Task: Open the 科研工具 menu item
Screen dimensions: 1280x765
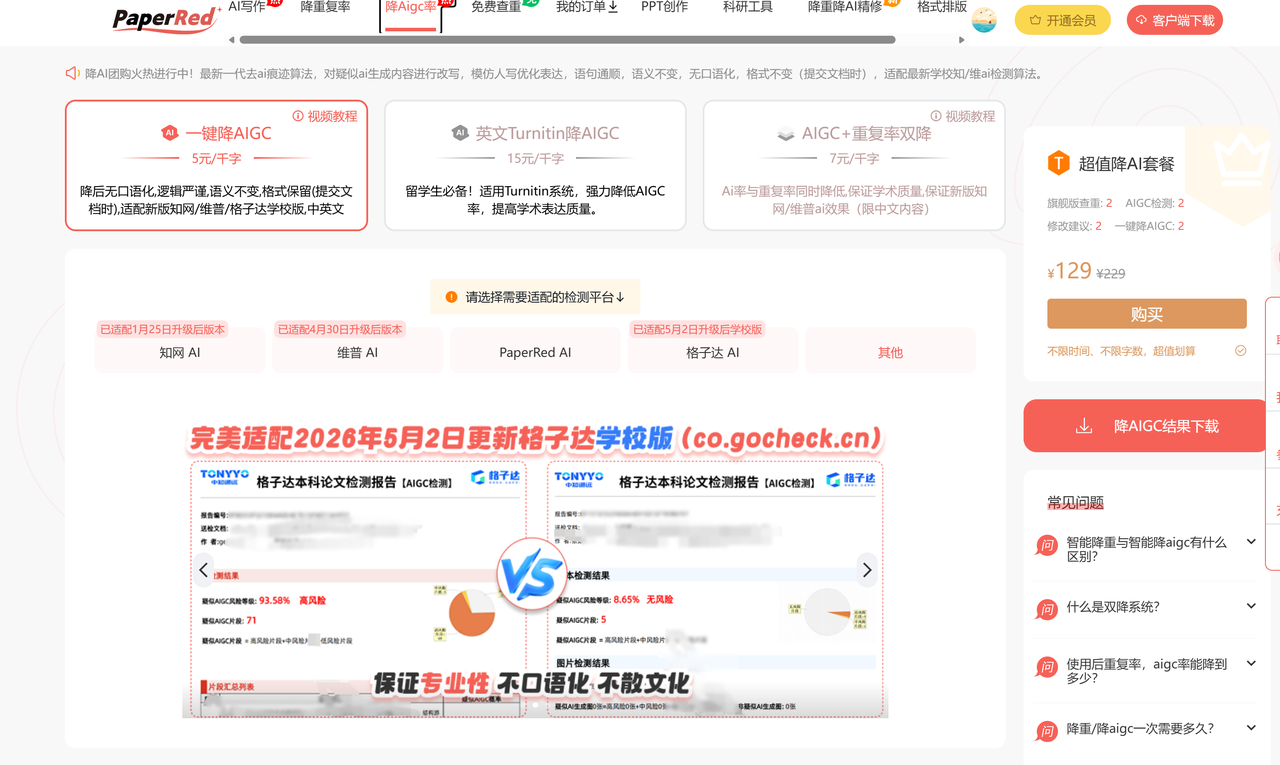Action: tap(748, 7)
